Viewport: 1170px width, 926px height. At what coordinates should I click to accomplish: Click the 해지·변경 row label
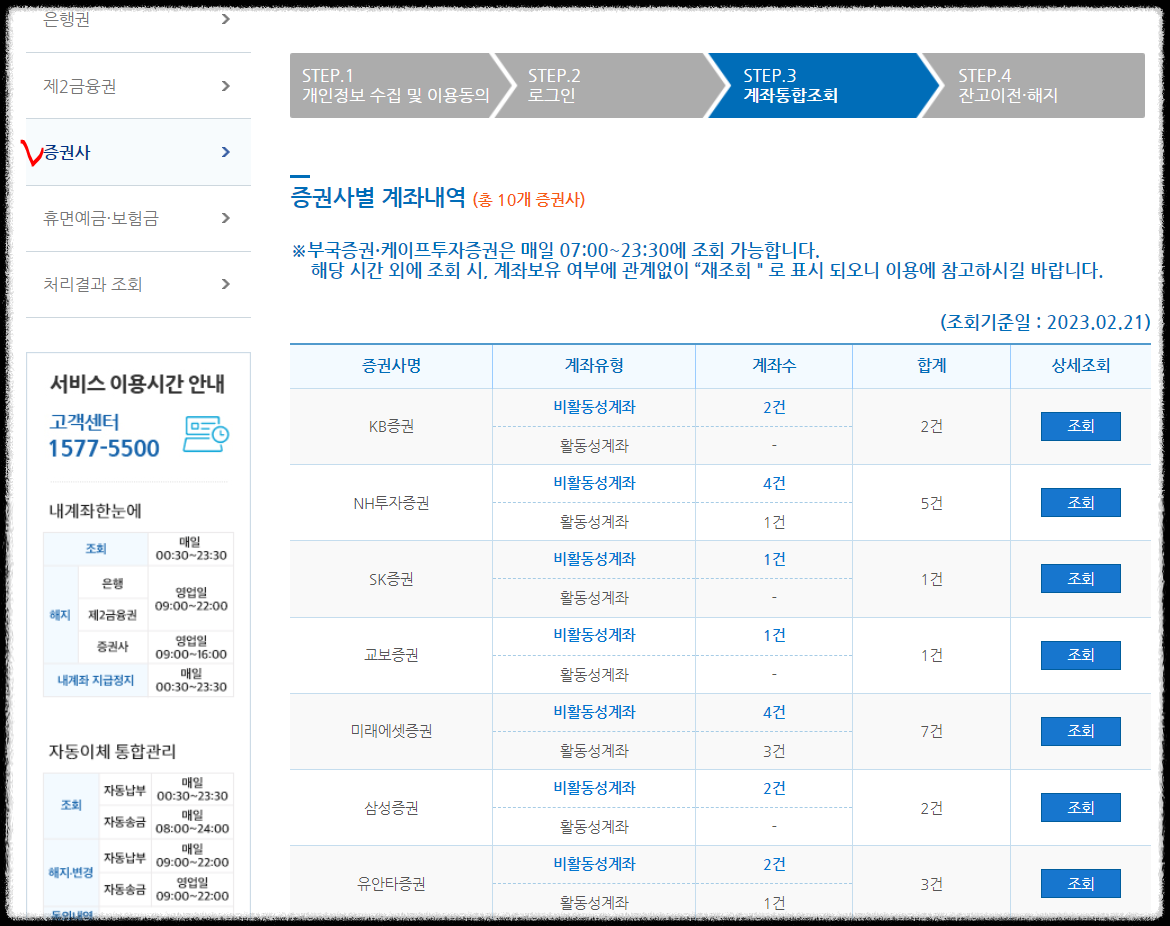[x=71, y=872]
